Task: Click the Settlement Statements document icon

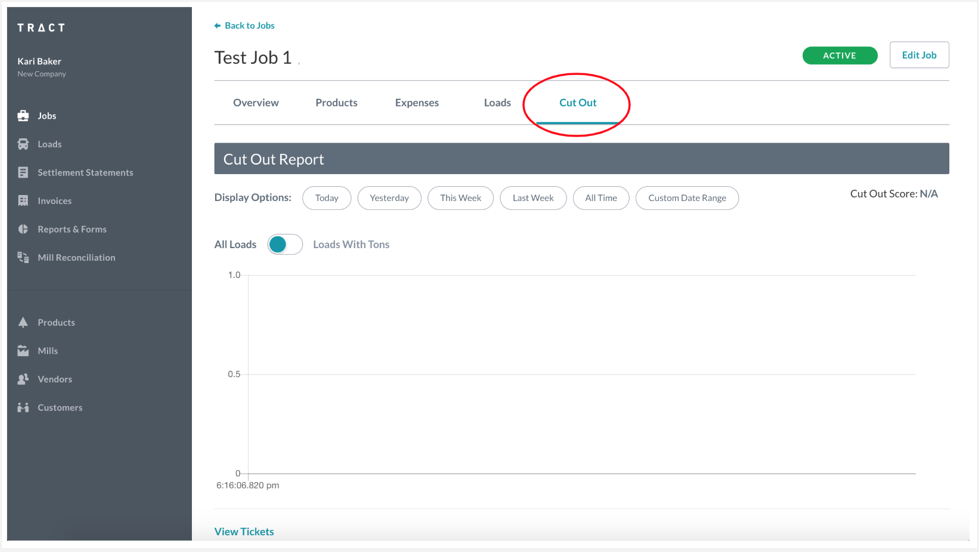Action: coord(23,173)
